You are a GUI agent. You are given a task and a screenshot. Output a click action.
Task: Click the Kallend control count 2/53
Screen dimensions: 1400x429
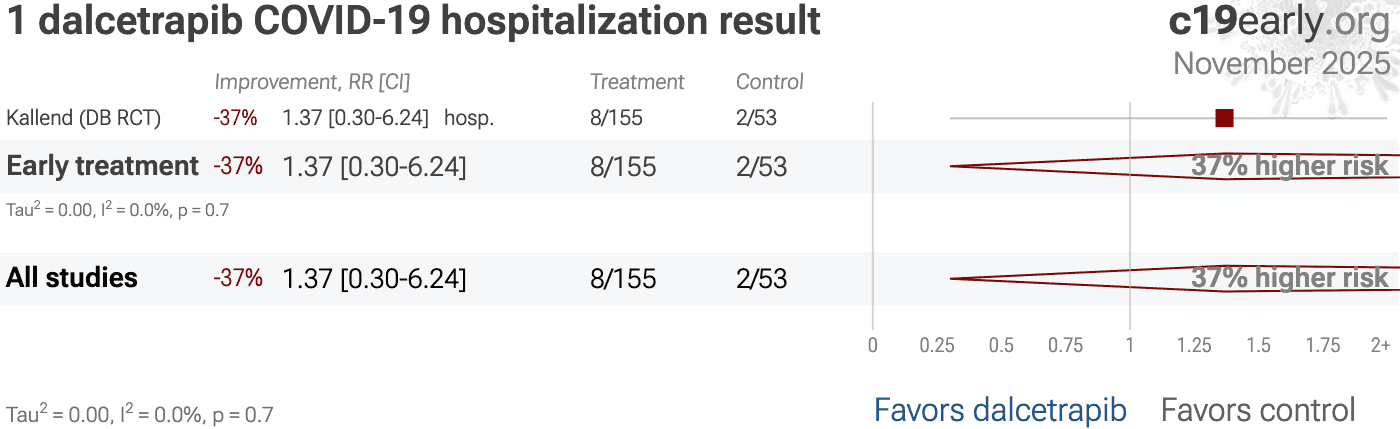pos(756,118)
